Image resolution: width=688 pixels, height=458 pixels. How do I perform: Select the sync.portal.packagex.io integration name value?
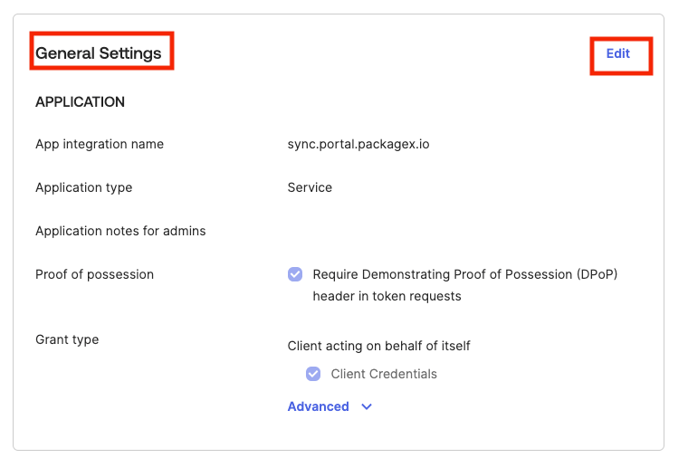tap(358, 144)
